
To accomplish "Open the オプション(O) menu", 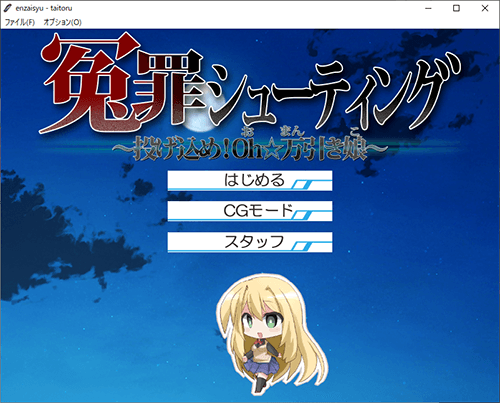I will 62,22.
